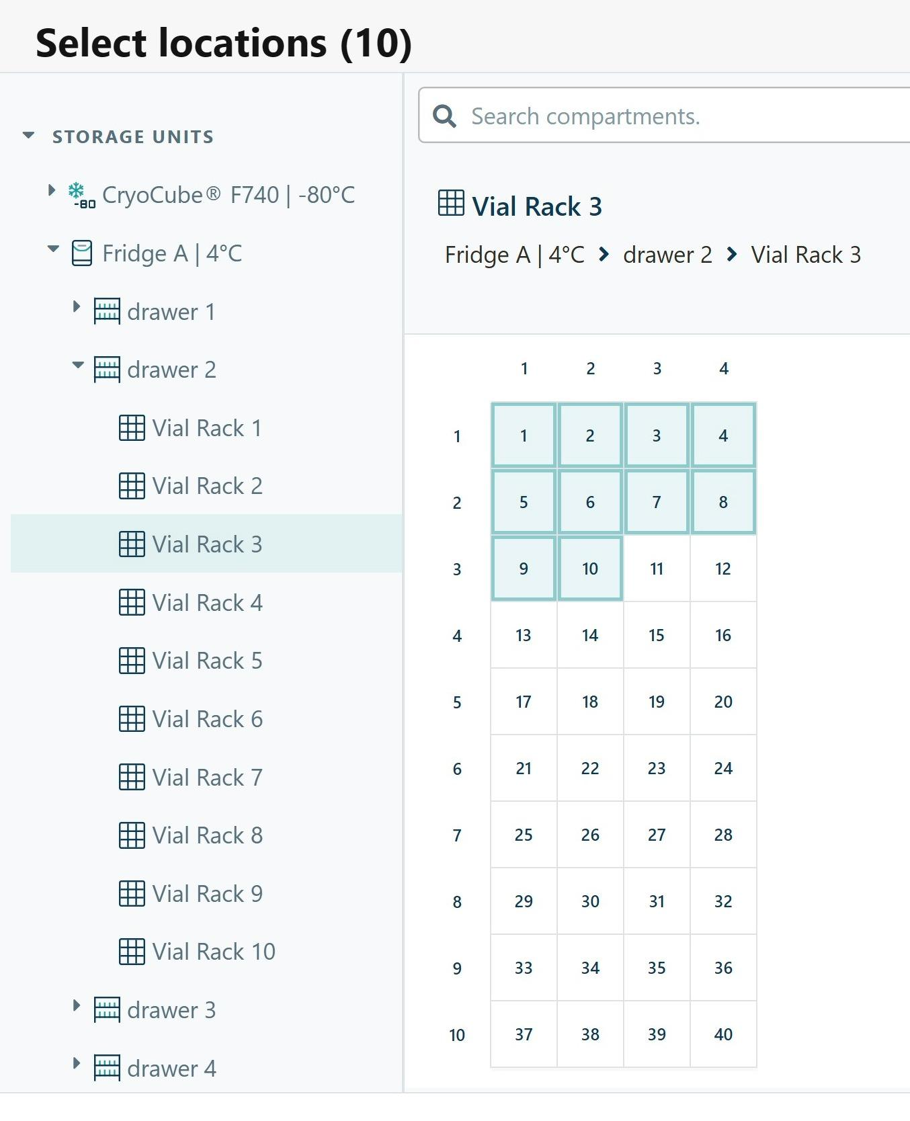Deselect compartment 10 in the rack grid
Viewport: 910px width, 1121px height.
(590, 568)
